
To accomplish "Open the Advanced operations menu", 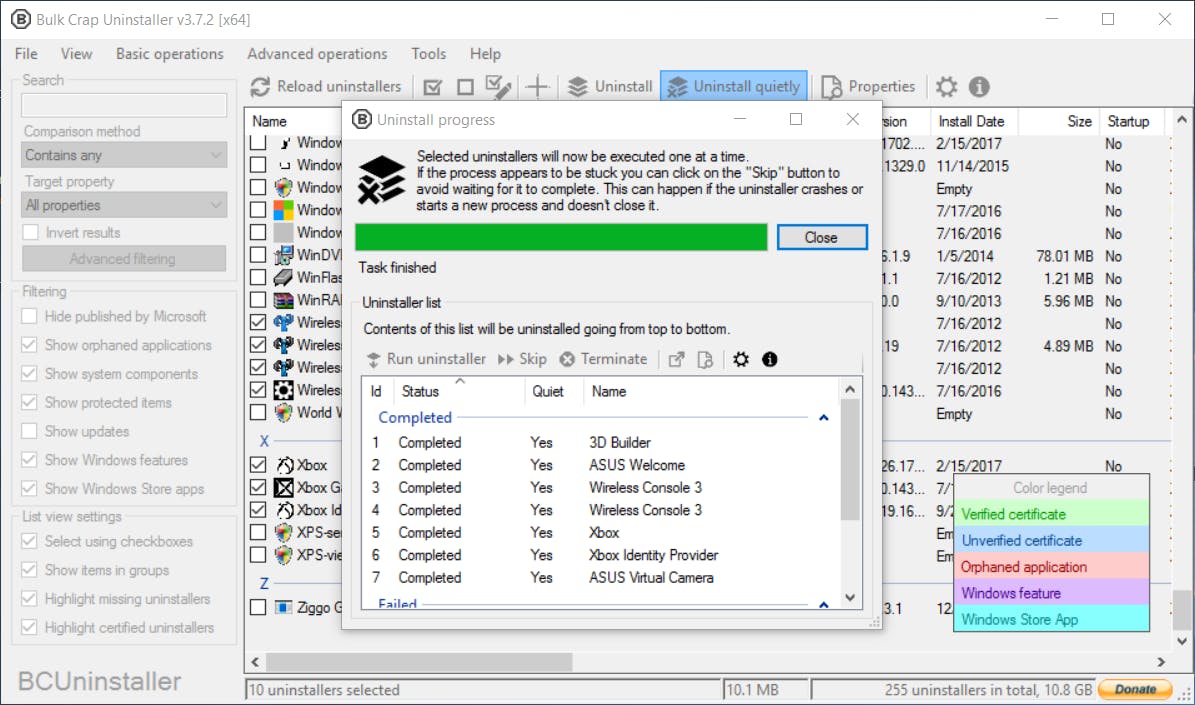I will [317, 54].
